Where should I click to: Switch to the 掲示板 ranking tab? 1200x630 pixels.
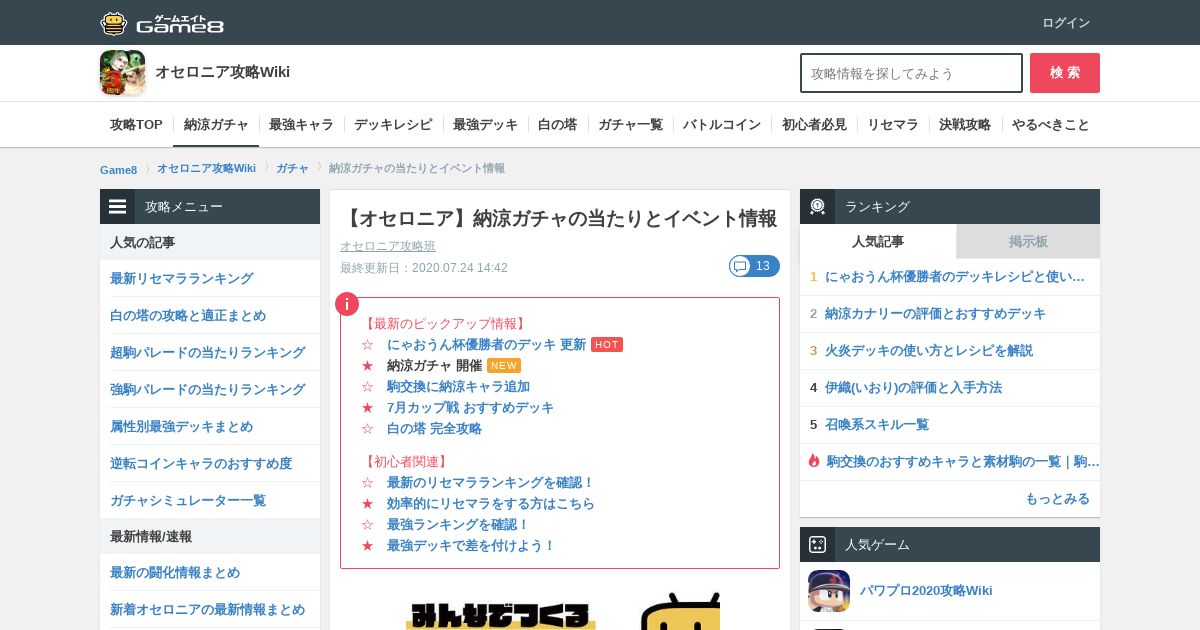pos(1028,241)
